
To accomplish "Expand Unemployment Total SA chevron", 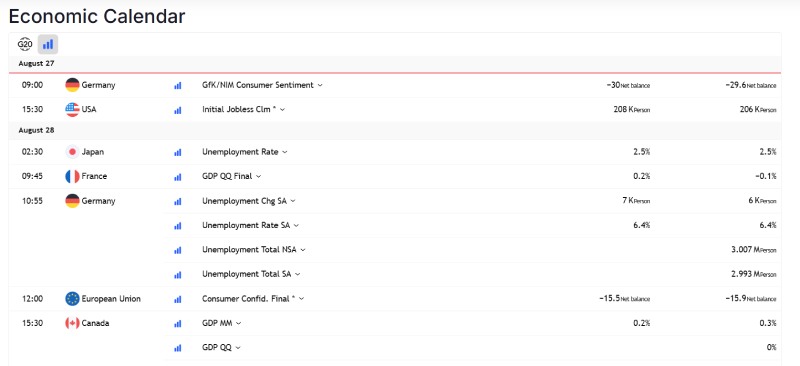I will 297,274.
